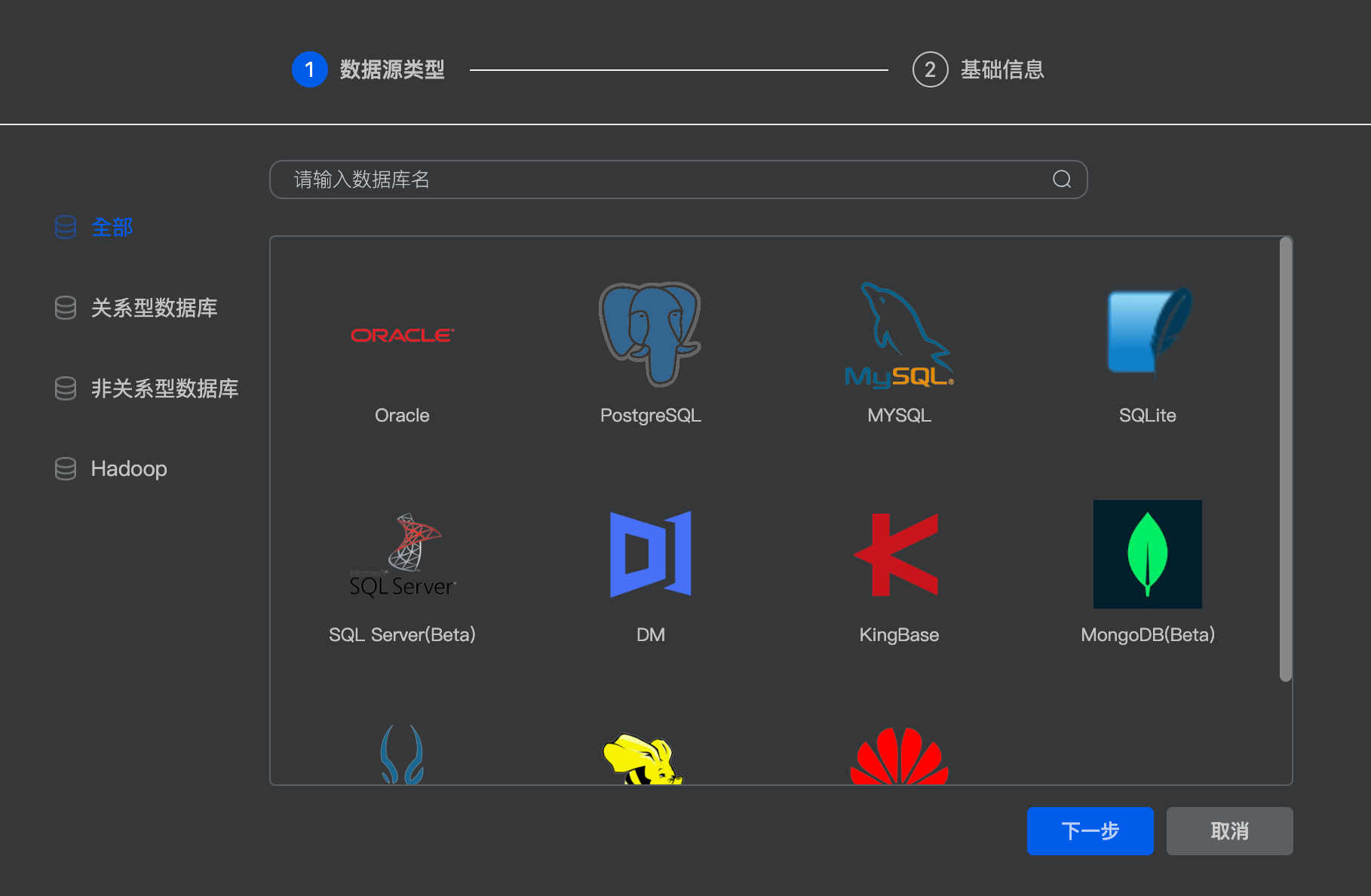Click the MongoDB(Beta) text label
The height and width of the screenshot is (896, 1371).
pos(1148,635)
